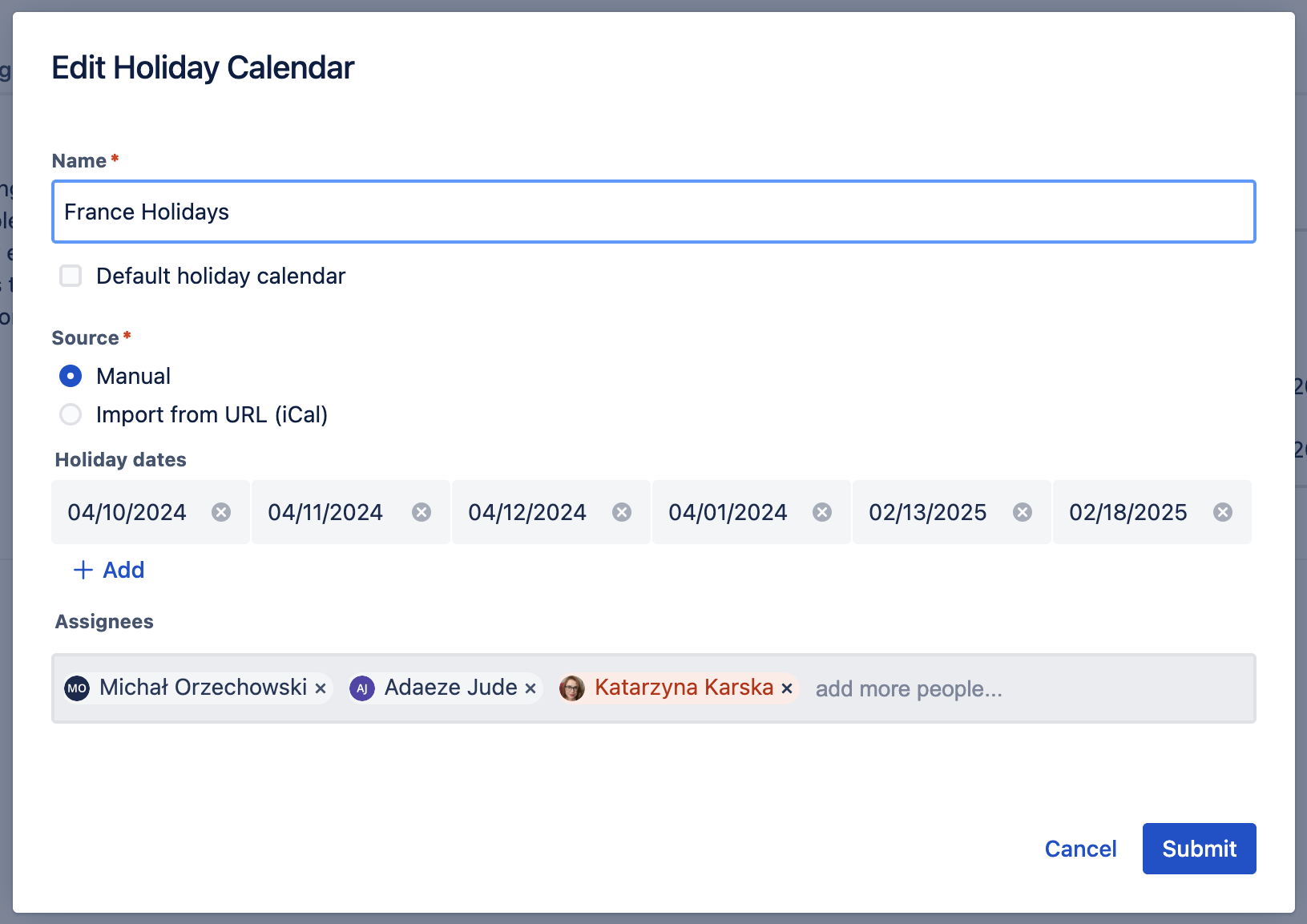Remove assignee Michał Orzechowski
Screen dimensions: 1307x924
321,688
